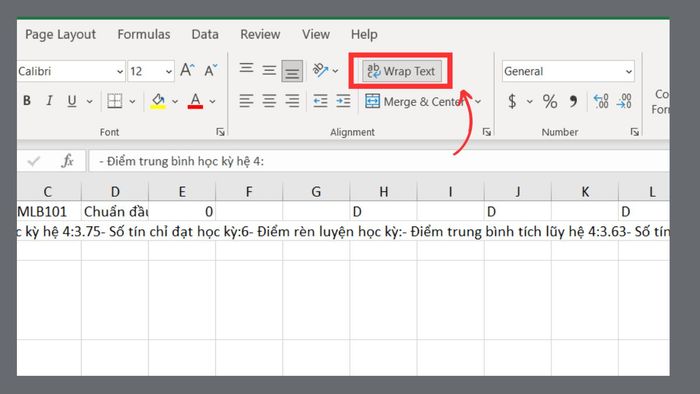
Task: Select cell with D in column H
Action: coord(383,211)
